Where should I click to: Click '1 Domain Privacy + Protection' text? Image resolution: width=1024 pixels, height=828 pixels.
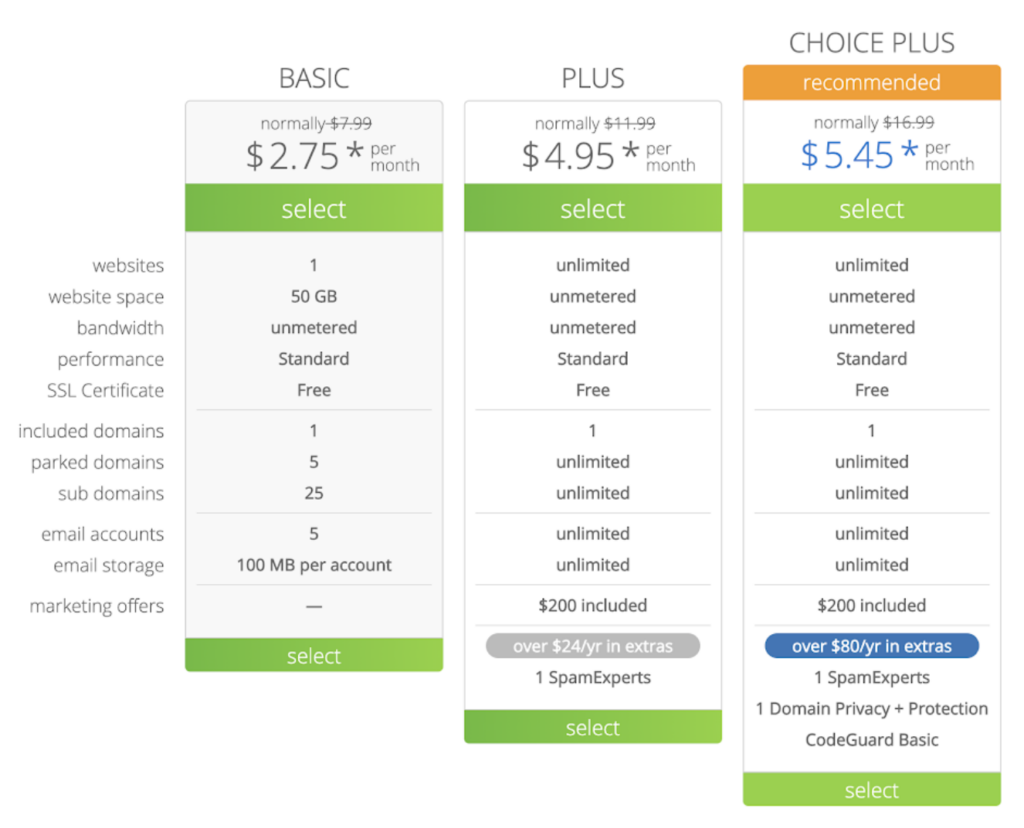(871, 709)
